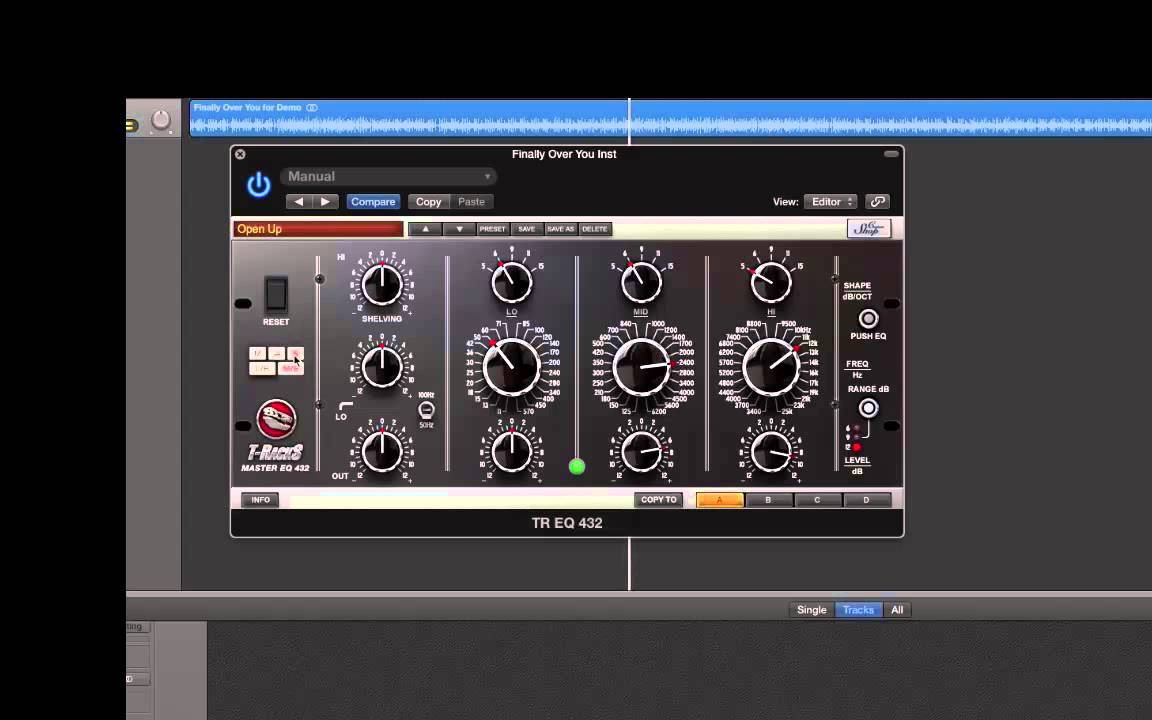The height and width of the screenshot is (720, 1152).
Task: Push the PUSH EQ button
Action: click(x=868, y=319)
